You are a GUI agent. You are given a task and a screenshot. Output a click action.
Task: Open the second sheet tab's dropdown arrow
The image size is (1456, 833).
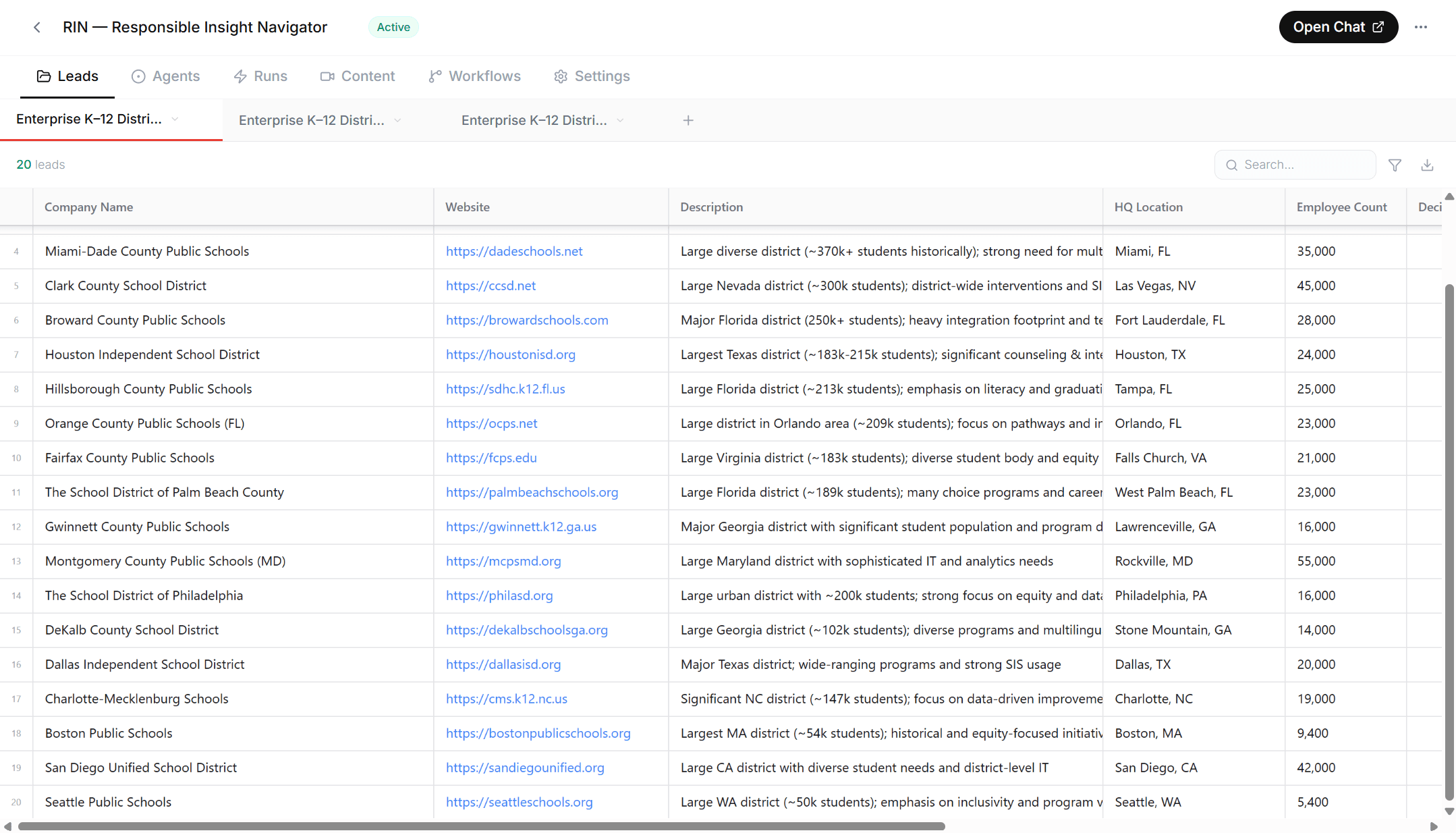398,120
